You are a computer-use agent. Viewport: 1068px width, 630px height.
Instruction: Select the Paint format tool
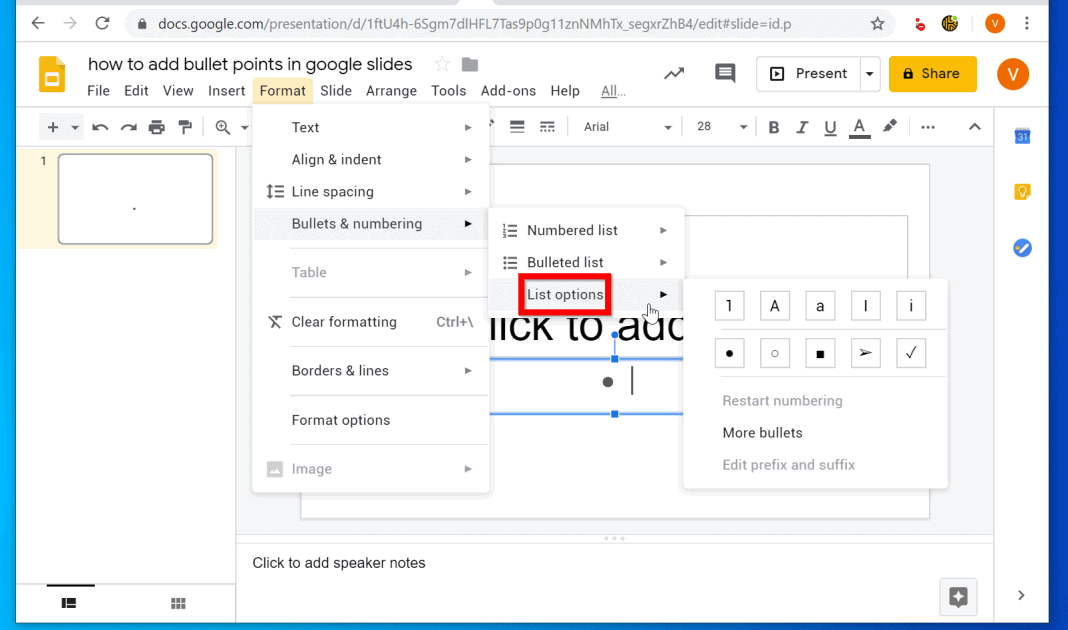184,127
